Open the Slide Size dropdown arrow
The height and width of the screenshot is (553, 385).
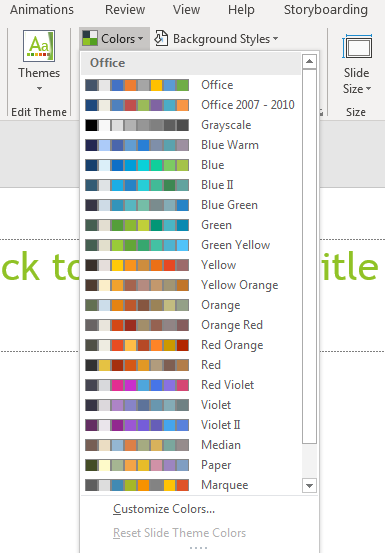(368, 89)
